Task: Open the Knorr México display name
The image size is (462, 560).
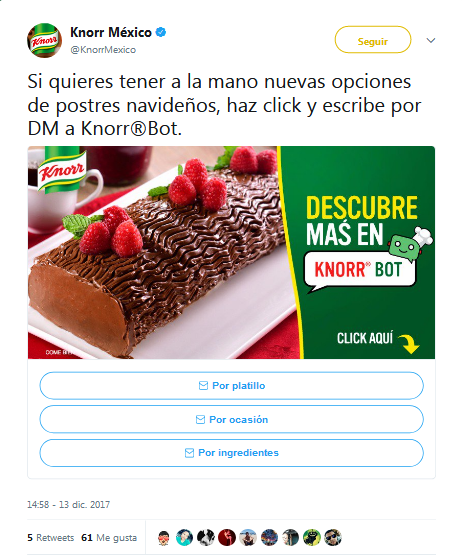Action: [x=111, y=32]
